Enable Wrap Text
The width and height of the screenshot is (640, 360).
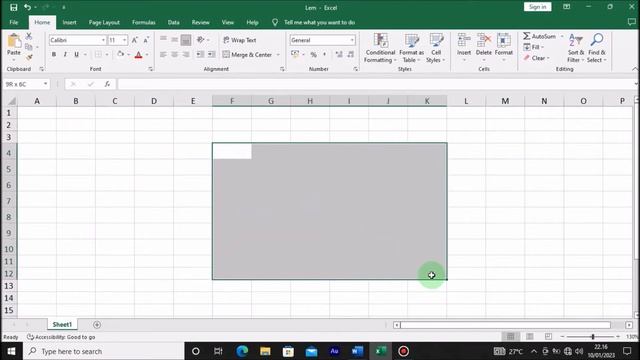point(240,40)
